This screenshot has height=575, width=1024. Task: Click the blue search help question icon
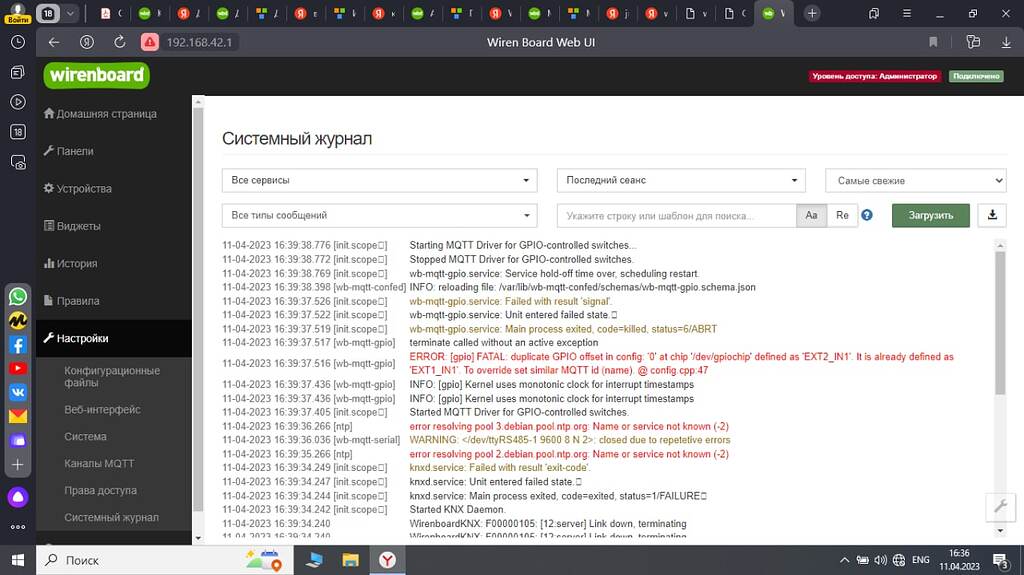(x=867, y=215)
